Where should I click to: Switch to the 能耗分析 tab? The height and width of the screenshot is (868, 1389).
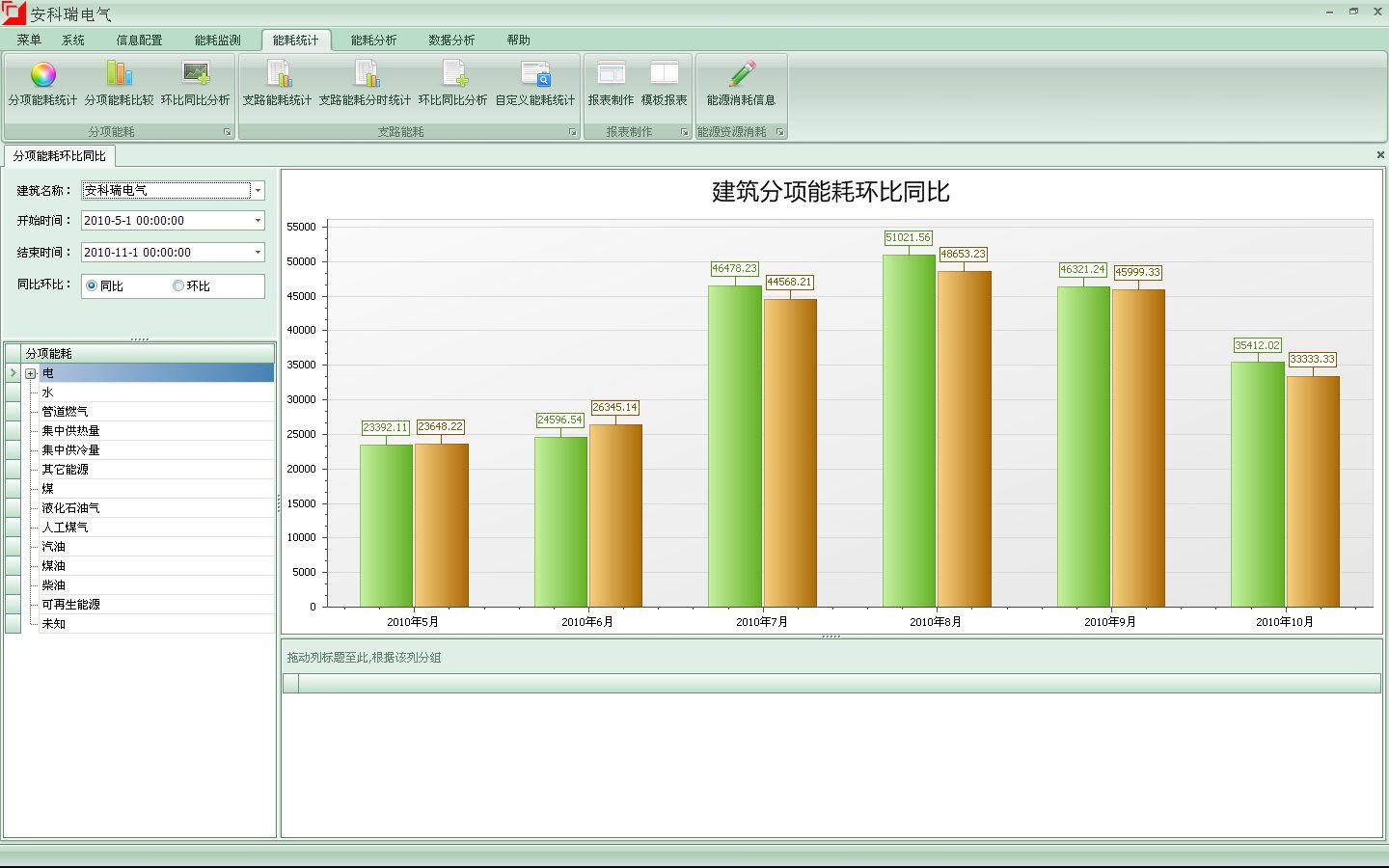(373, 40)
